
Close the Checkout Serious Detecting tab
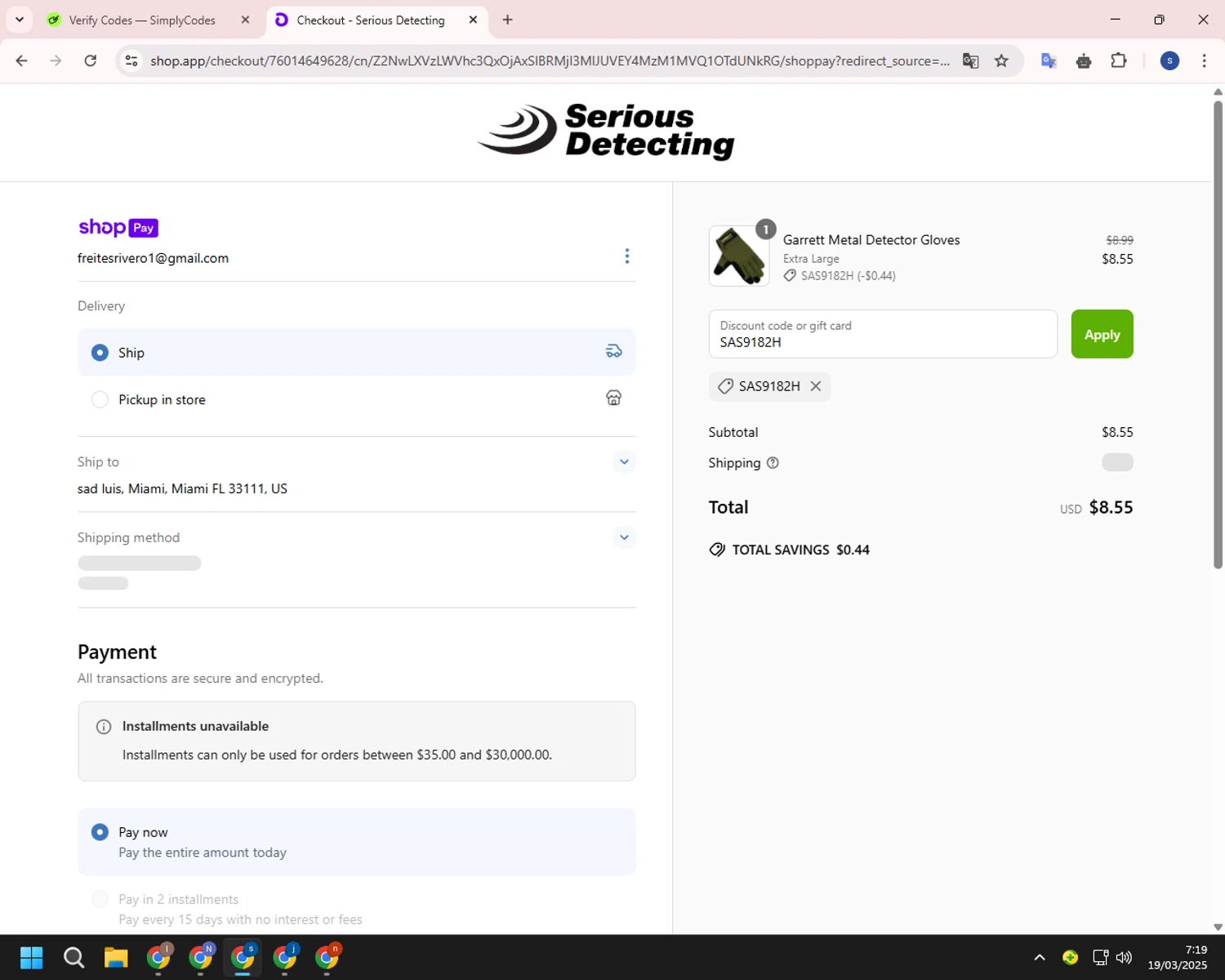coord(473,20)
